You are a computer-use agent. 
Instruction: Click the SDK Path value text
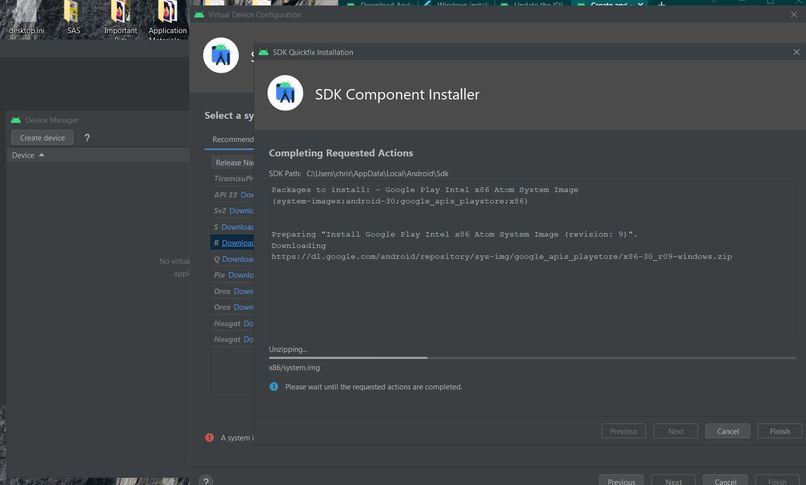tap(377, 174)
